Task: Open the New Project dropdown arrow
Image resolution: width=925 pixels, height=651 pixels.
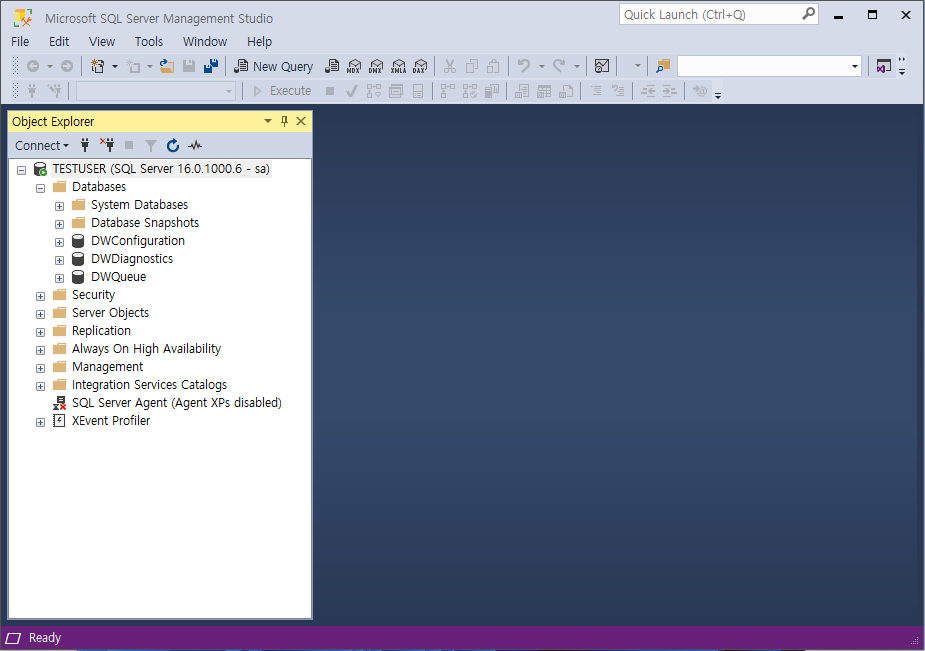Action: (x=115, y=67)
